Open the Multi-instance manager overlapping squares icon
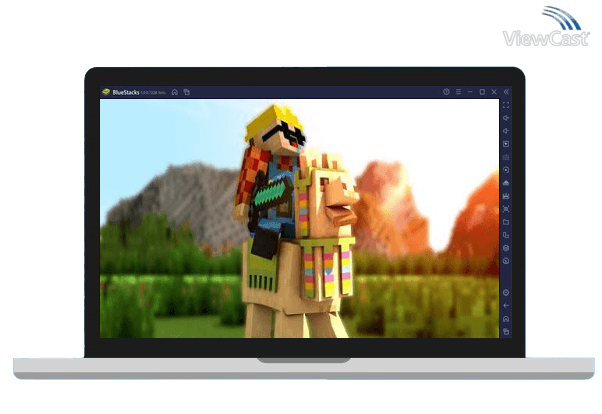The height and width of the screenshot is (414, 602). pyautogui.click(x=506, y=235)
